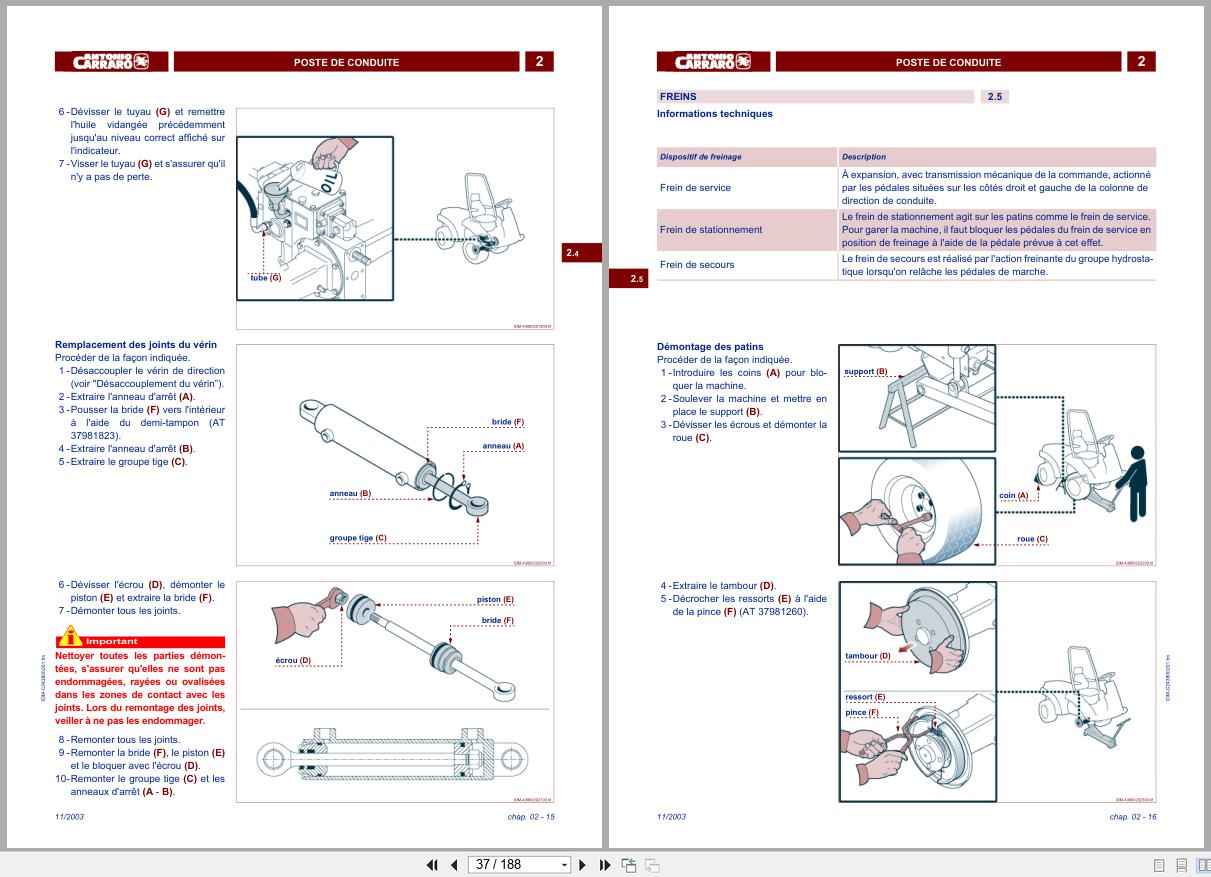Click the Important warning triangle icon
Screen dimensions: 1211x877
click(69, 635)
